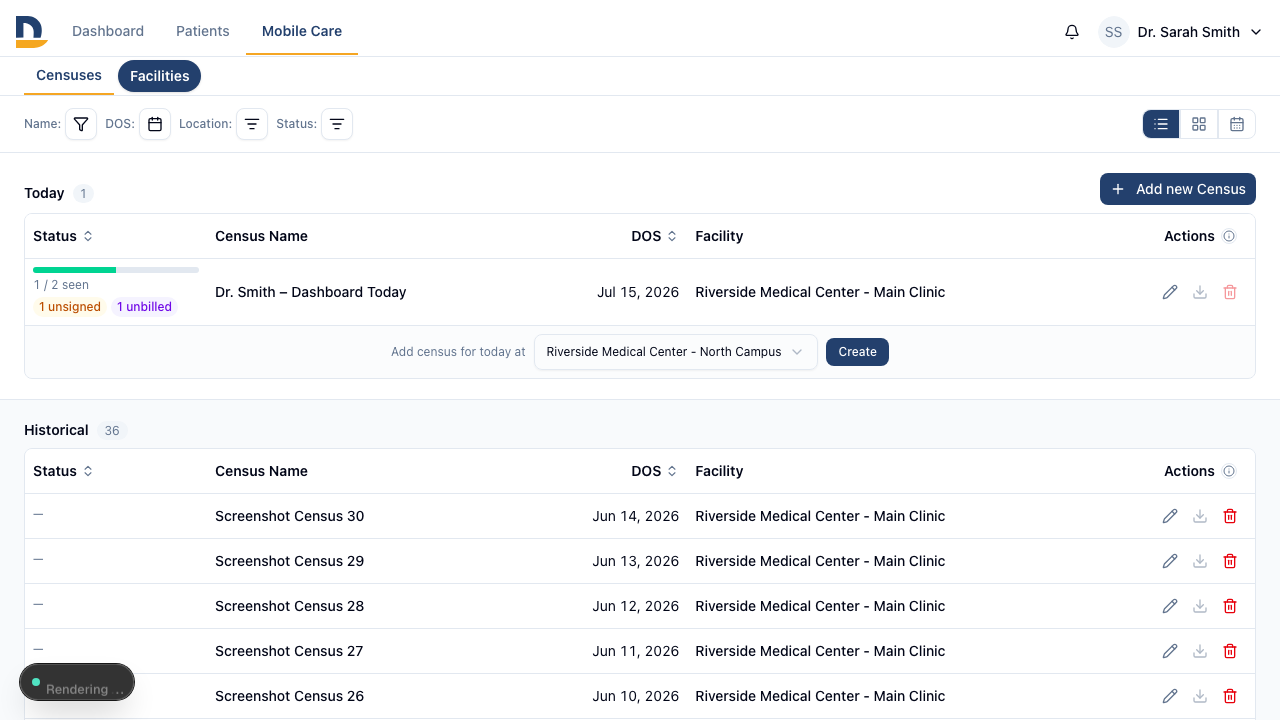Click the app logo icon
Image resolution: width=1280 pixels, height=720 pixels.
(31, 32)
